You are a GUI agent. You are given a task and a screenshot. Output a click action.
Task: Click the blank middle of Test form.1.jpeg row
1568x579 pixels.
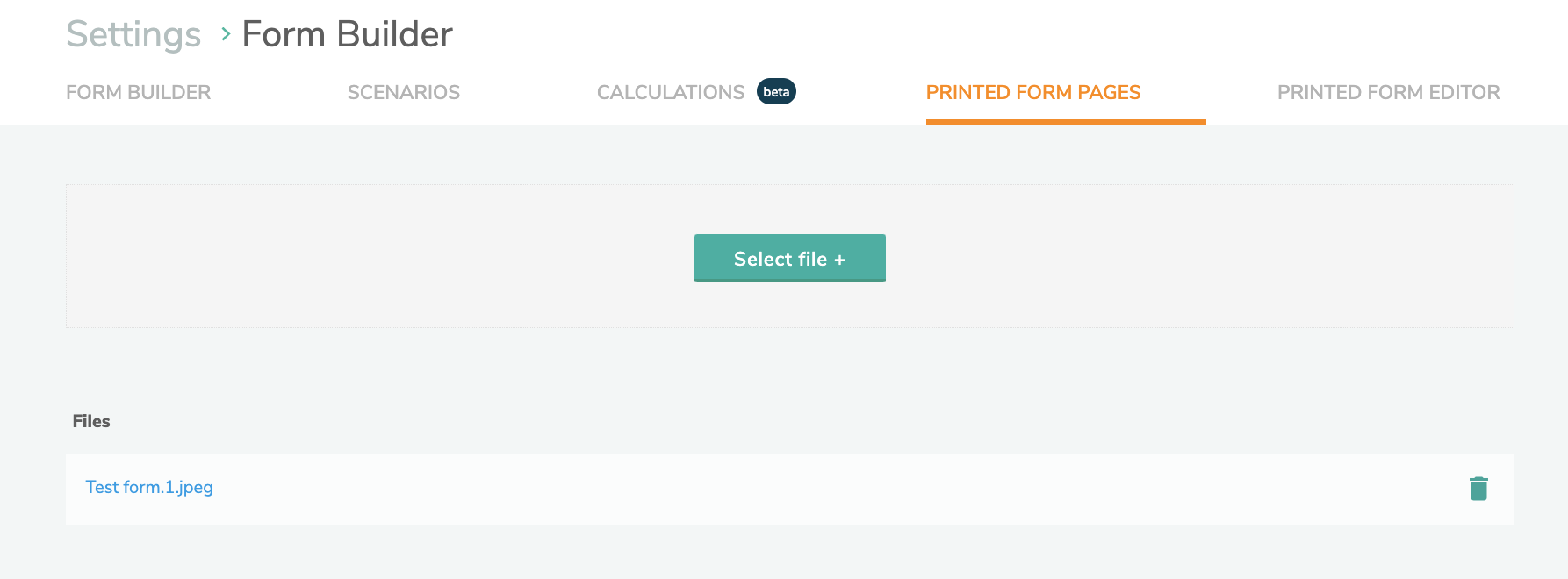(x=790, y=489)
